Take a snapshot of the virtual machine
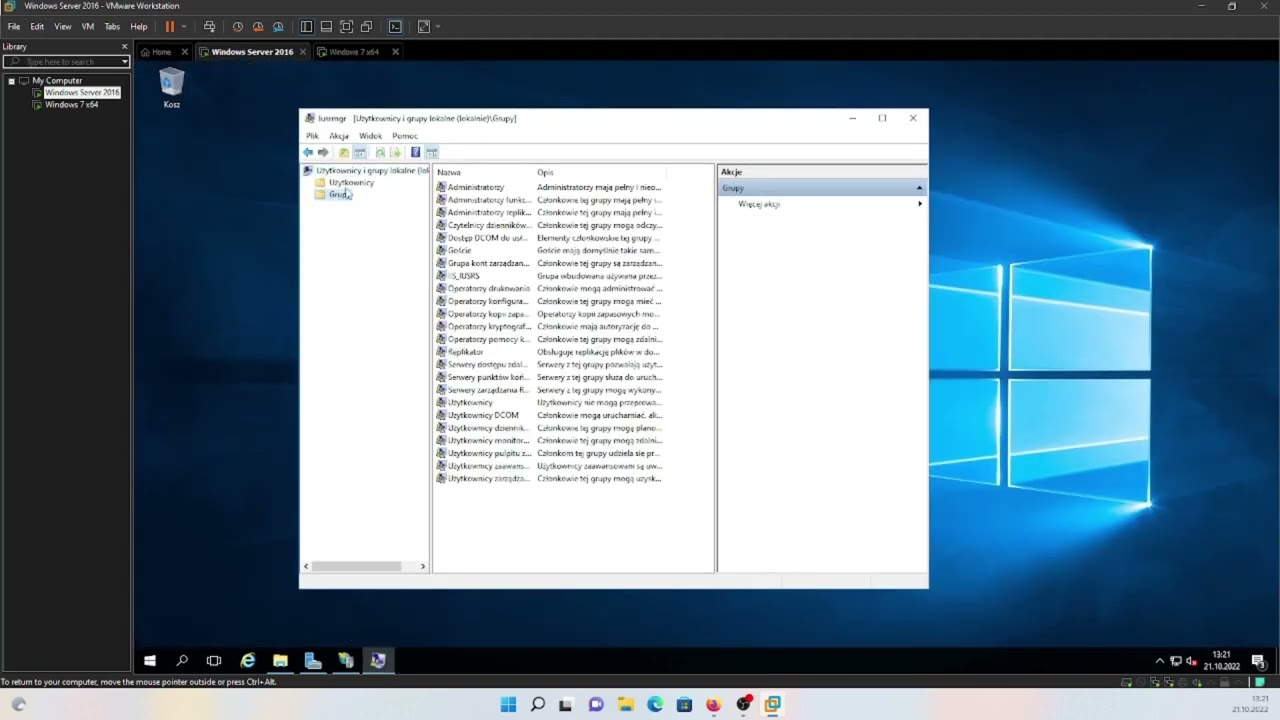The width and height of the screenshot is (1280, 720). 238,27
